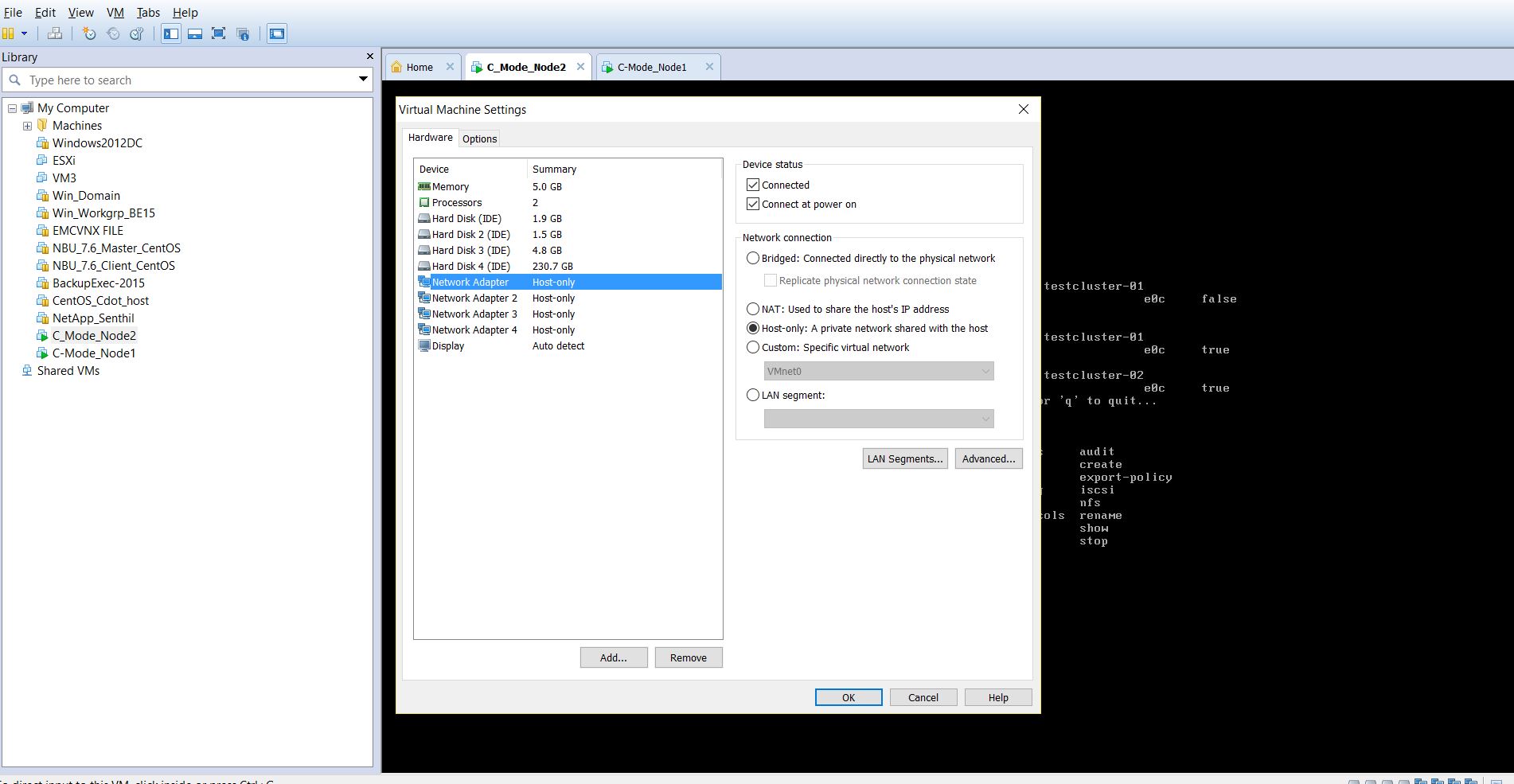Click the Advanced... button

click(x=988, y=458)
